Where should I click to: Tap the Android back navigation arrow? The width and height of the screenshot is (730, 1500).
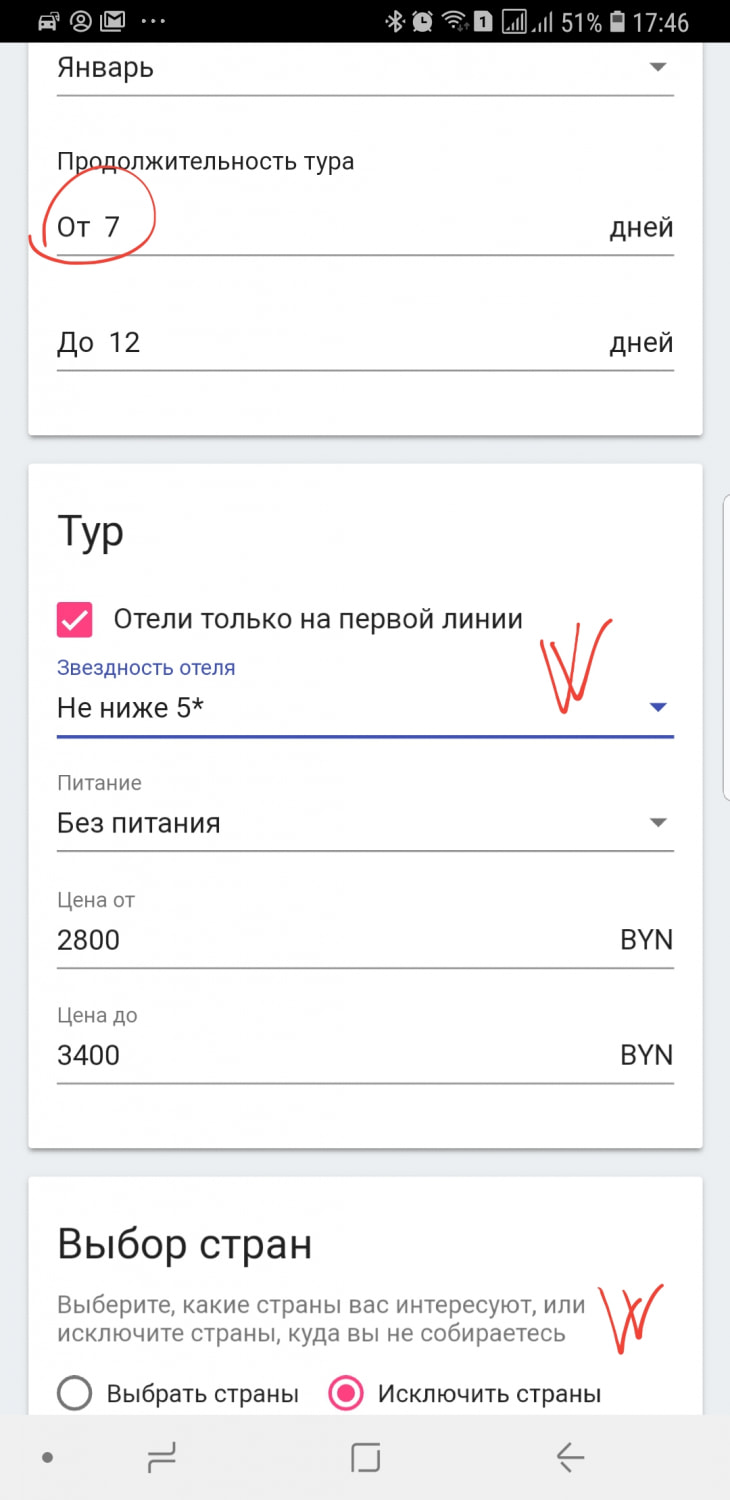tap(570, 1458)
